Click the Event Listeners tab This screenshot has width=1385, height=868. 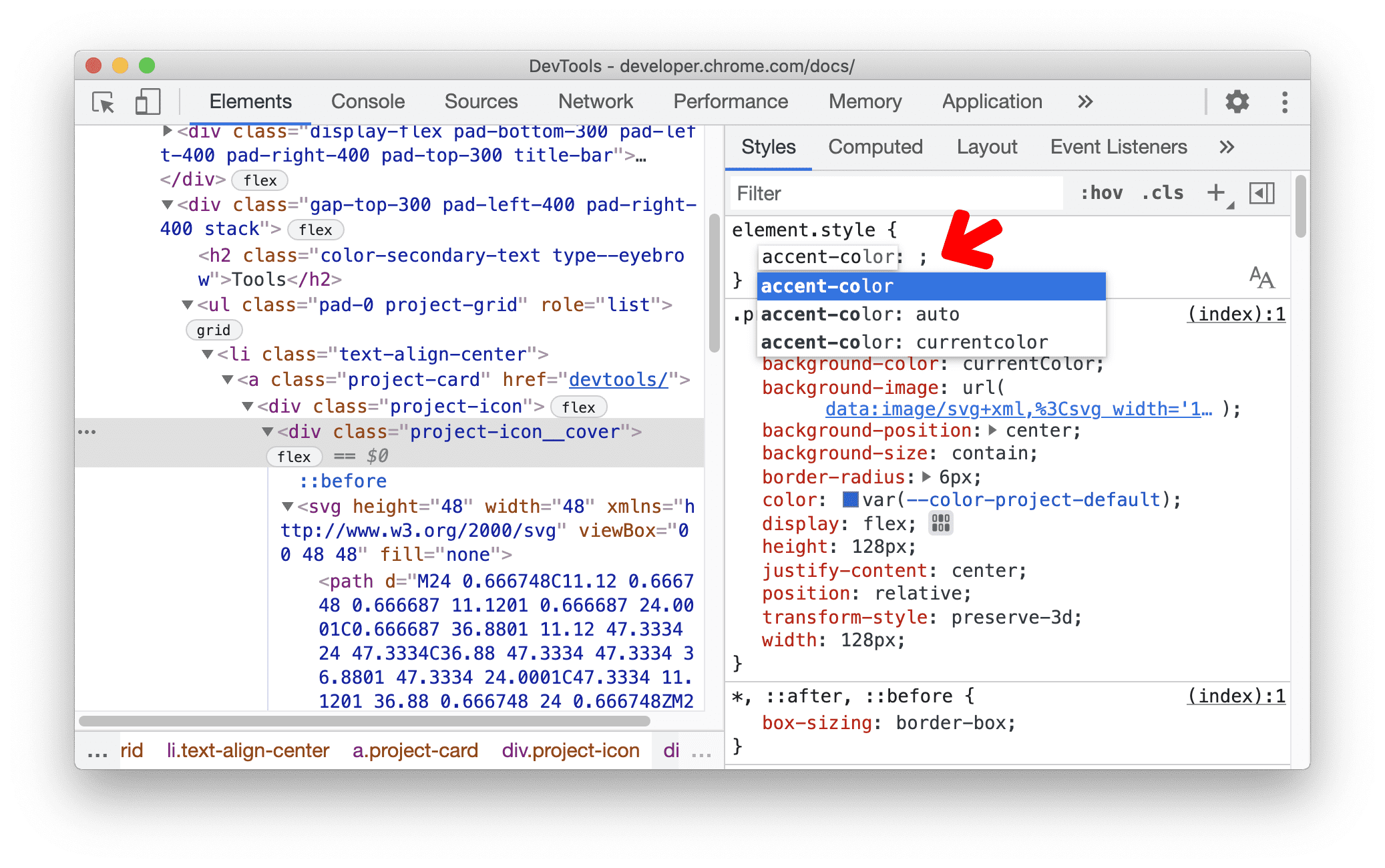coord(1117,146)
